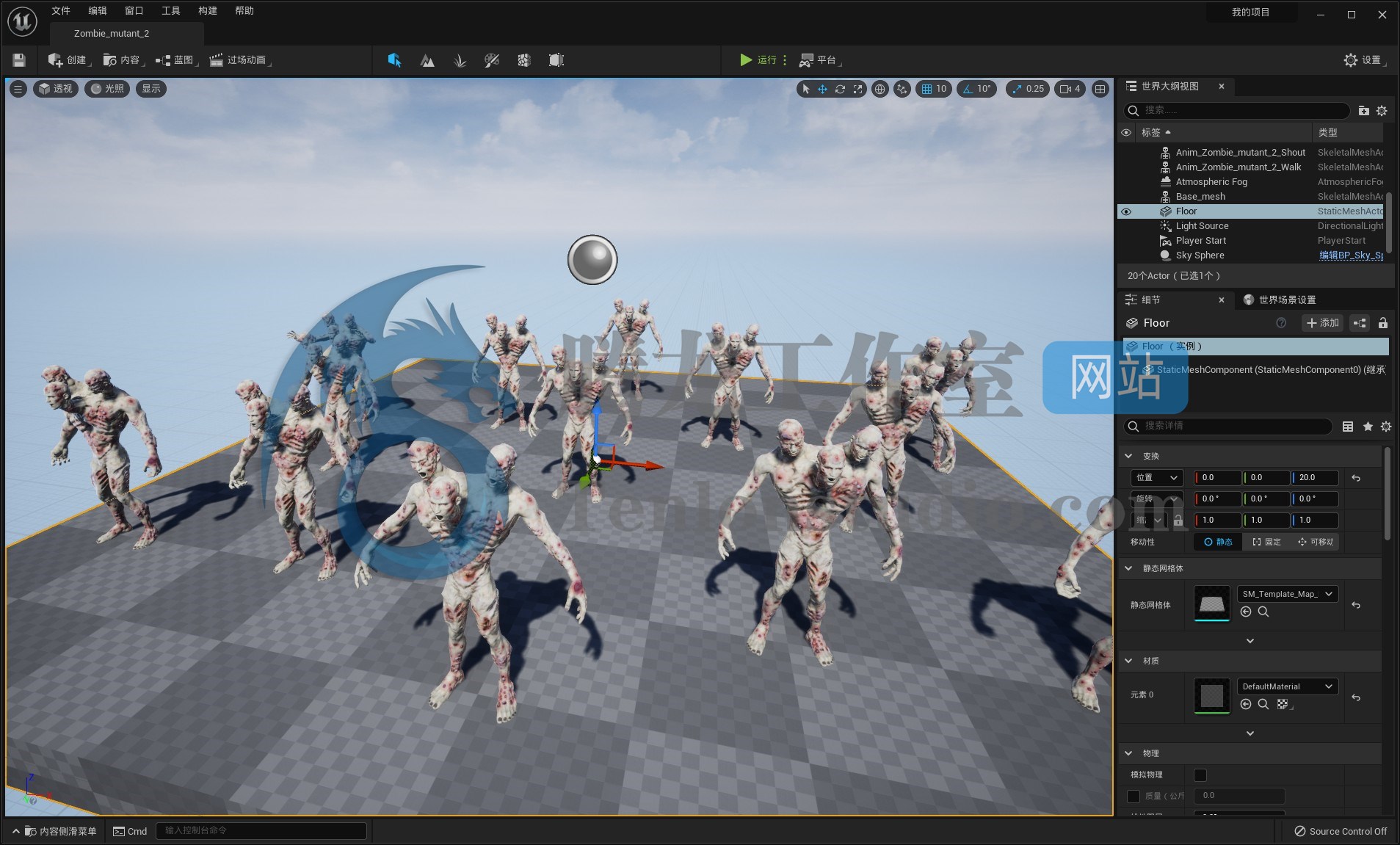Toggle scale lock ratio padlock
Image resolution: width=1400 pixels, height=845 pixels.
tap(1178, 520)
